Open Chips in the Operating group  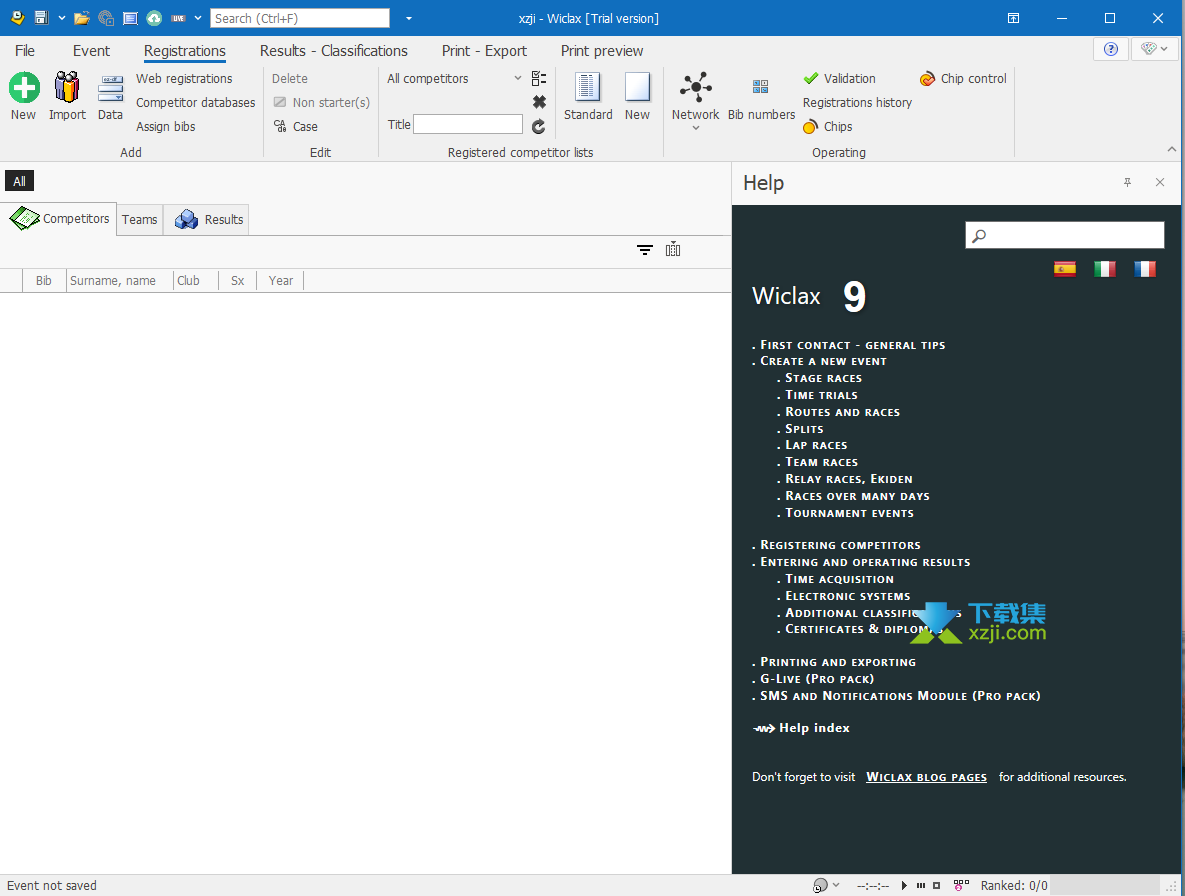pos(828,126)
